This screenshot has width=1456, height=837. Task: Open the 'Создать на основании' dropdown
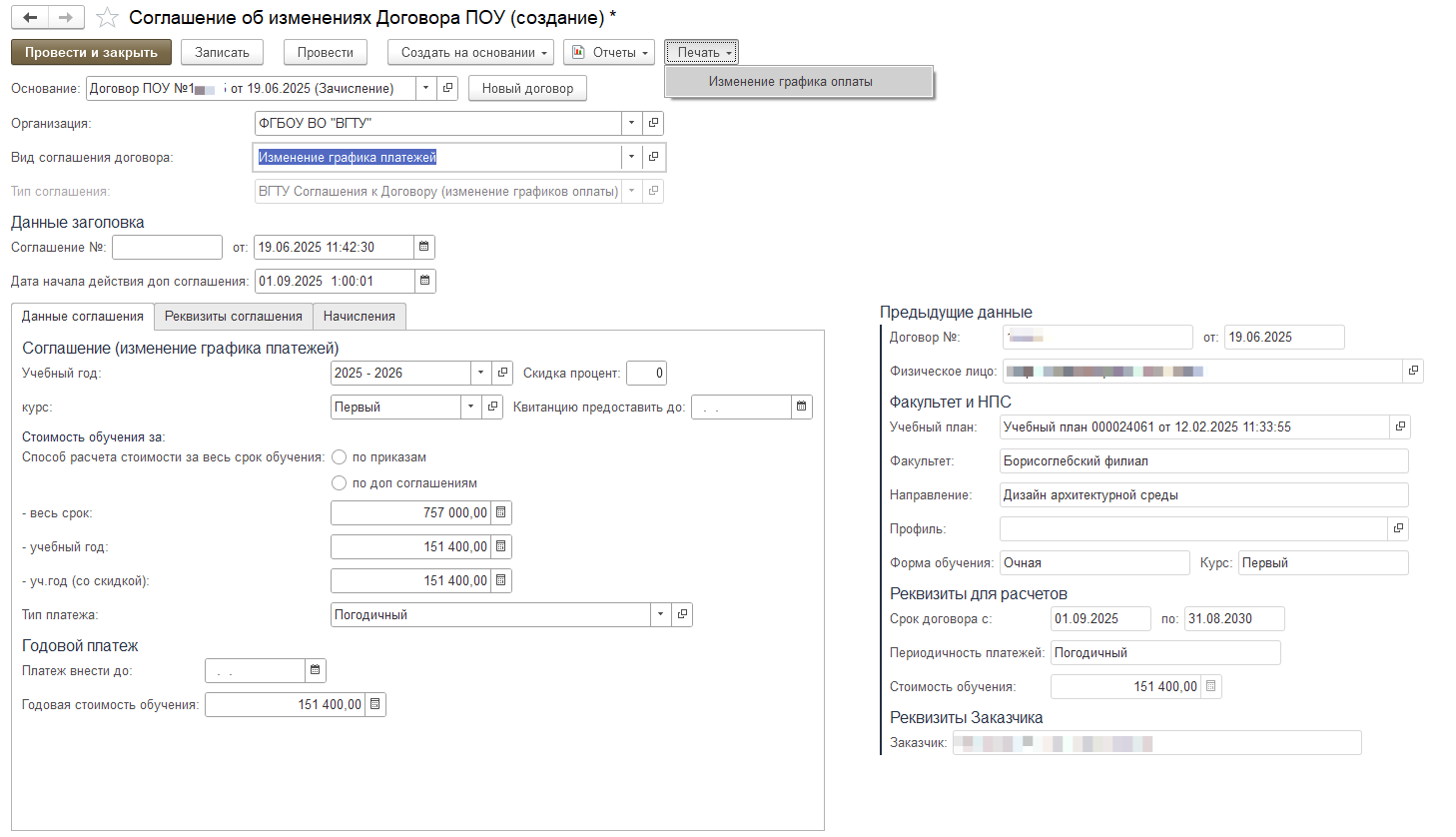470,52
